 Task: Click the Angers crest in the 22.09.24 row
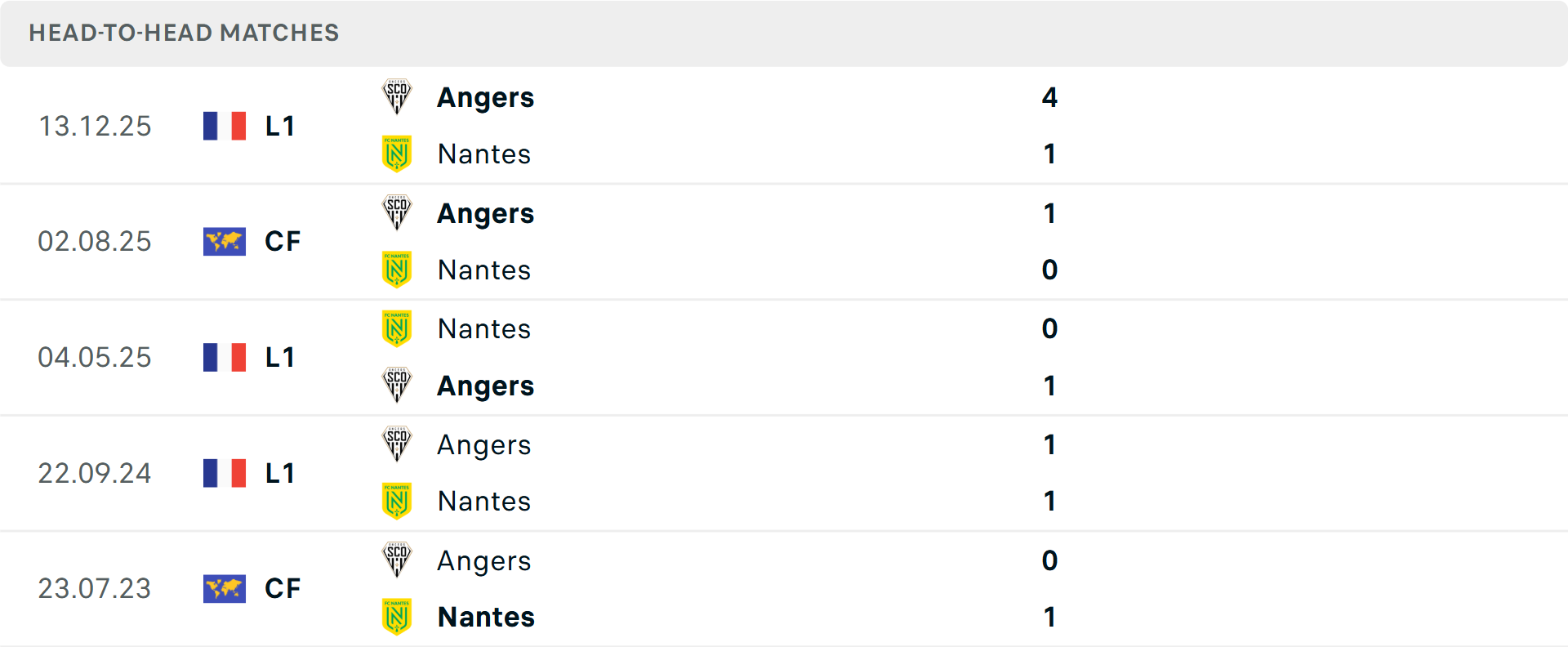coord(397,444)
